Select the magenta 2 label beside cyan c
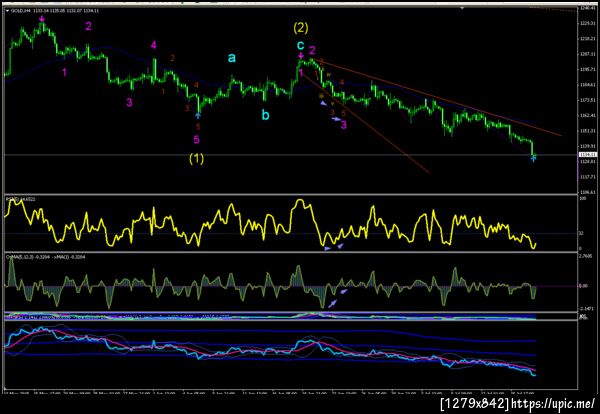This screenshot has width=600, height=414. coord(312,50)
